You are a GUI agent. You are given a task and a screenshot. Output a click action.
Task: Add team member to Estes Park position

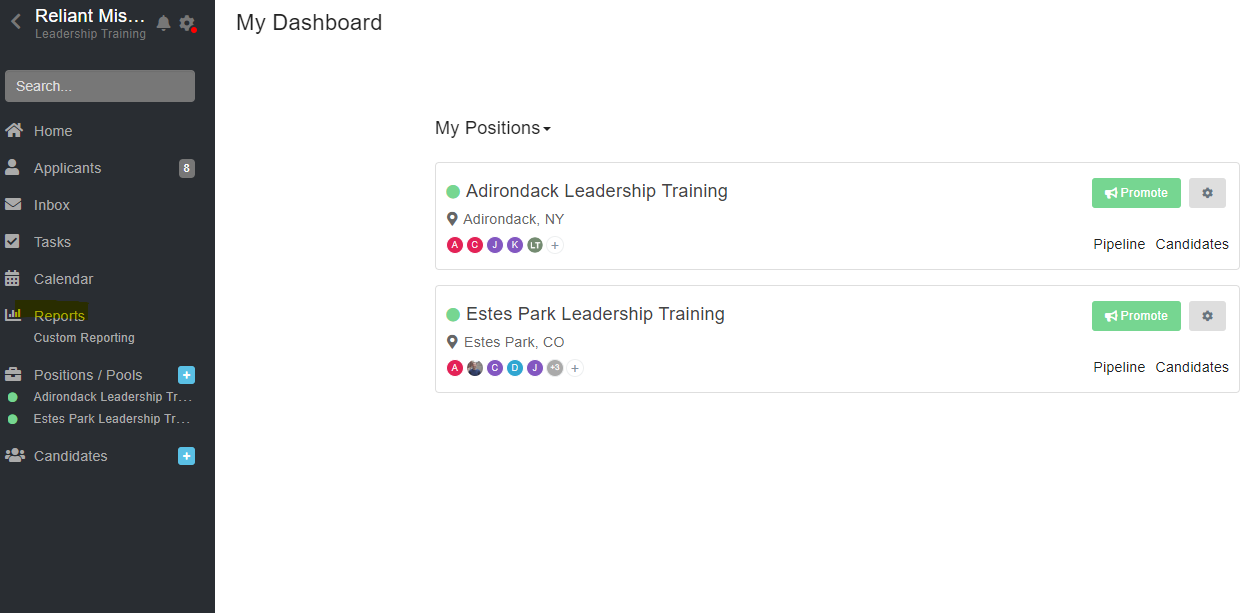pos(575,368)
